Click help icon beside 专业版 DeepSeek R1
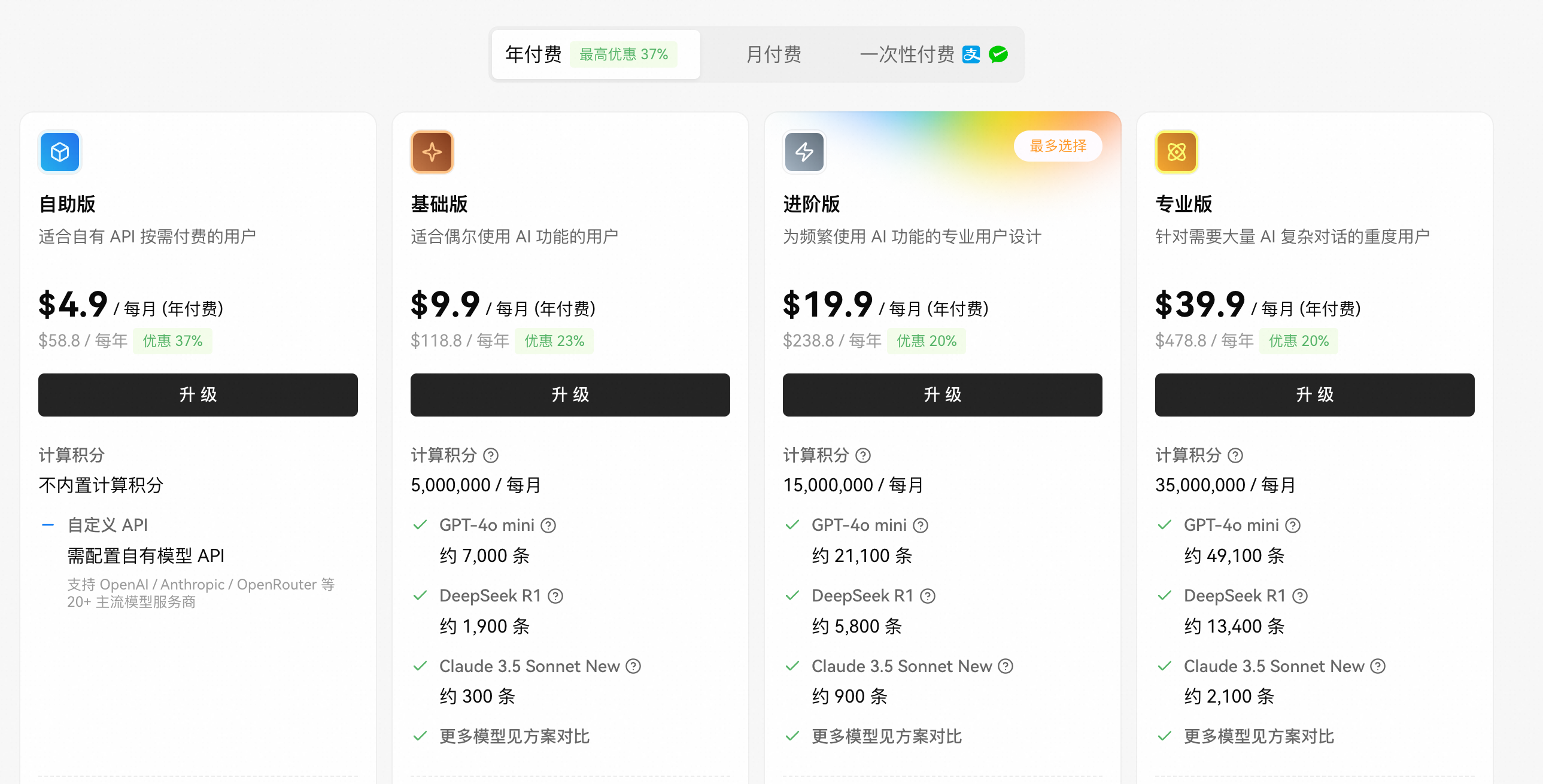The height and width of the screenshot is (784, 1543). tap(1300, 597)
